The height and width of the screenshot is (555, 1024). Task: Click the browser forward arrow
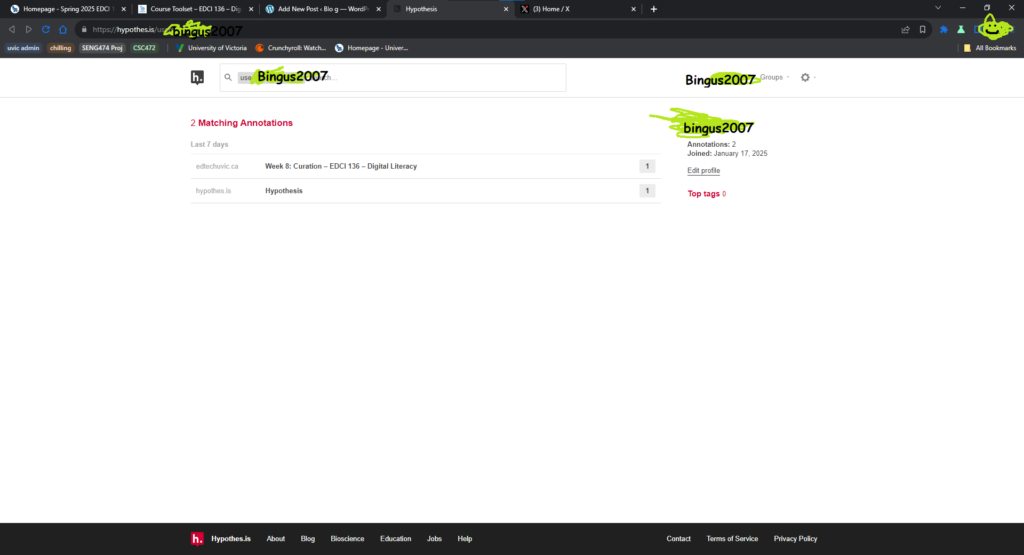pyautogui.click(x=29, y=29)
